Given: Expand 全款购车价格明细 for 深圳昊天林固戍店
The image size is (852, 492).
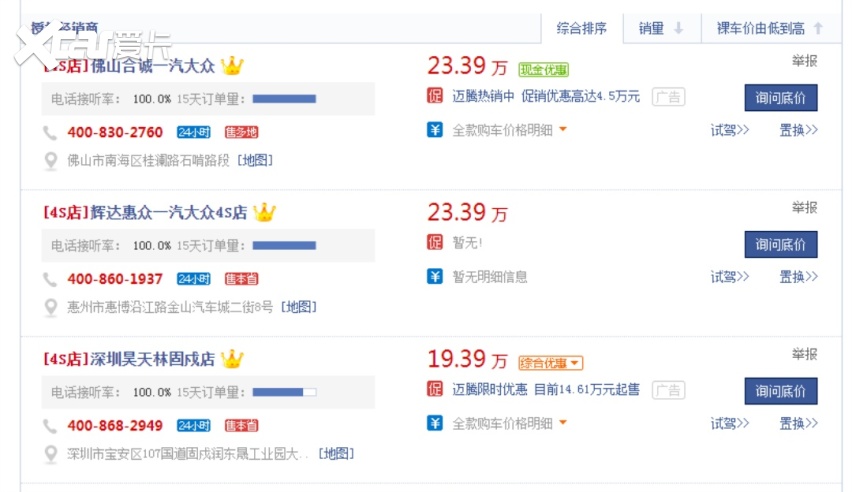Looking at the screenshot, I should (510, 423).
